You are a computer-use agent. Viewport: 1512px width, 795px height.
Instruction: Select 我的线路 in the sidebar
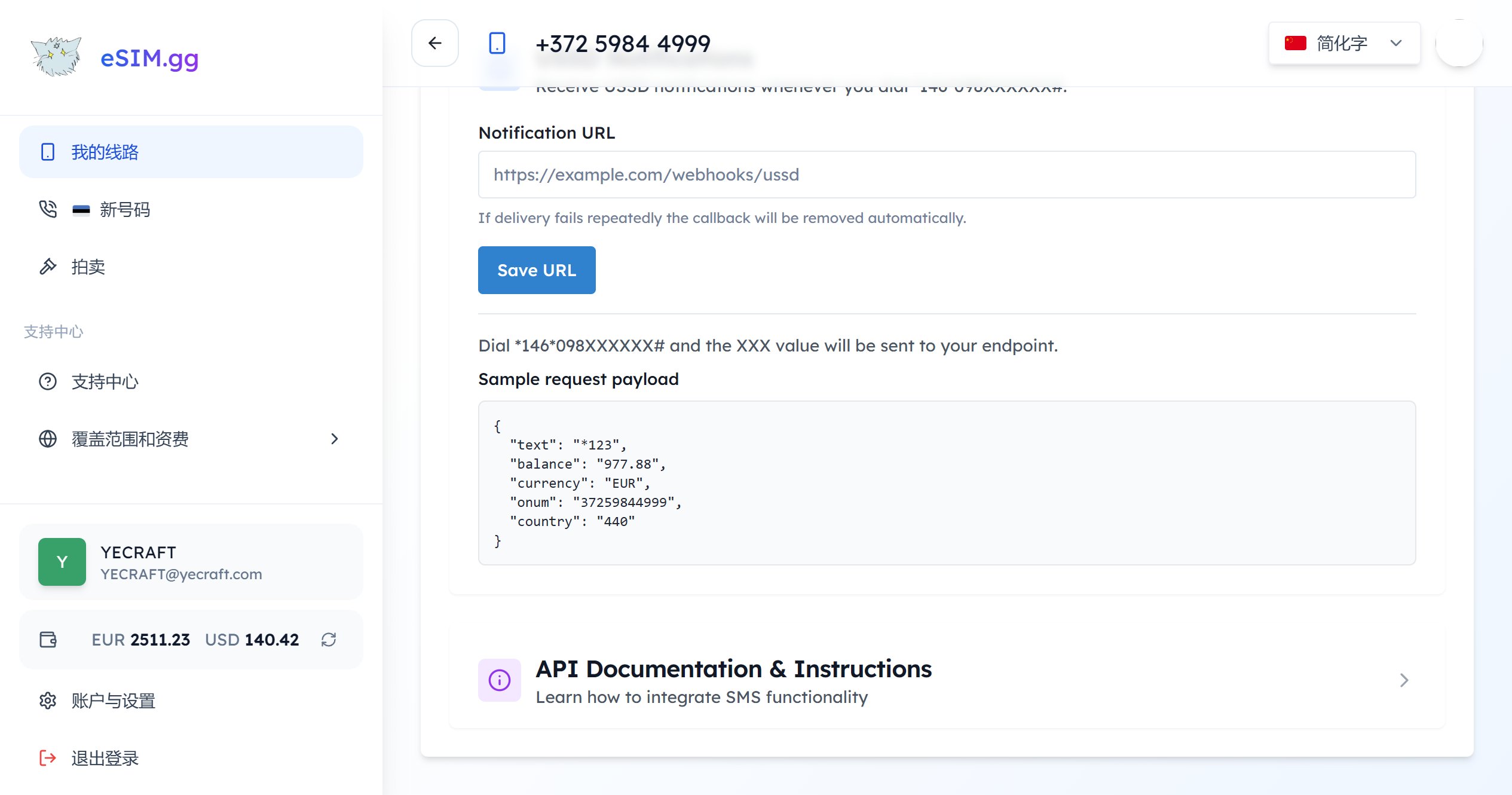pyautogui.click(x=105, y=152)
